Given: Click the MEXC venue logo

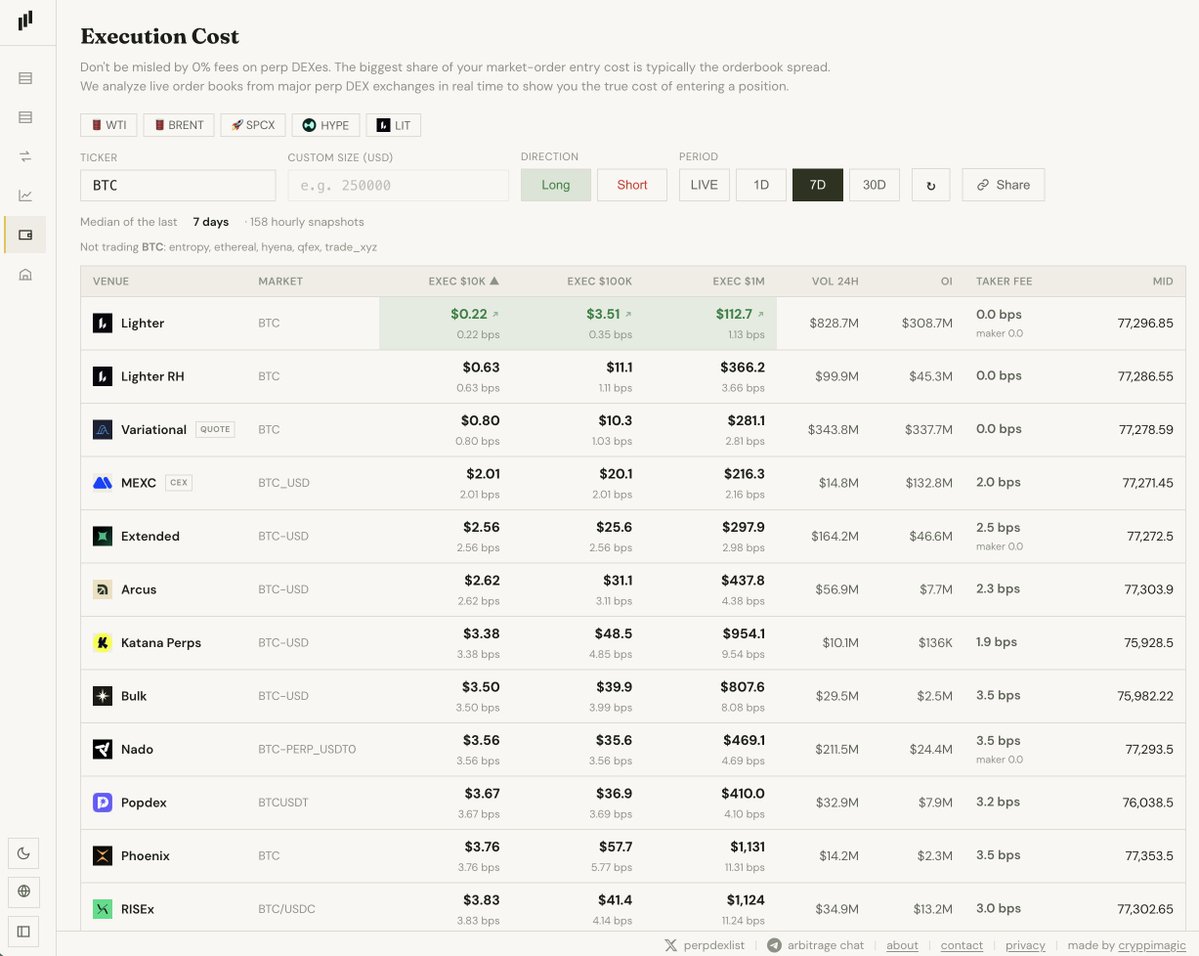Looking at the screenshot, I should coord(102,483).
